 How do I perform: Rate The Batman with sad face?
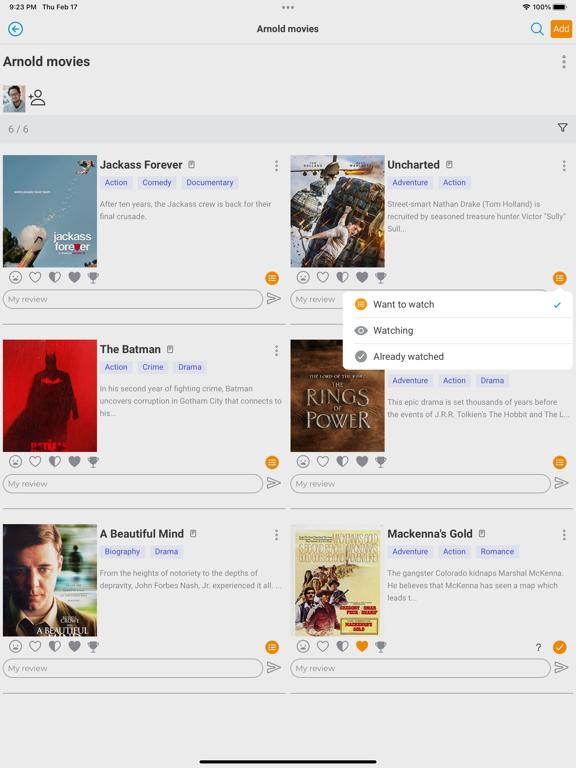16,461
